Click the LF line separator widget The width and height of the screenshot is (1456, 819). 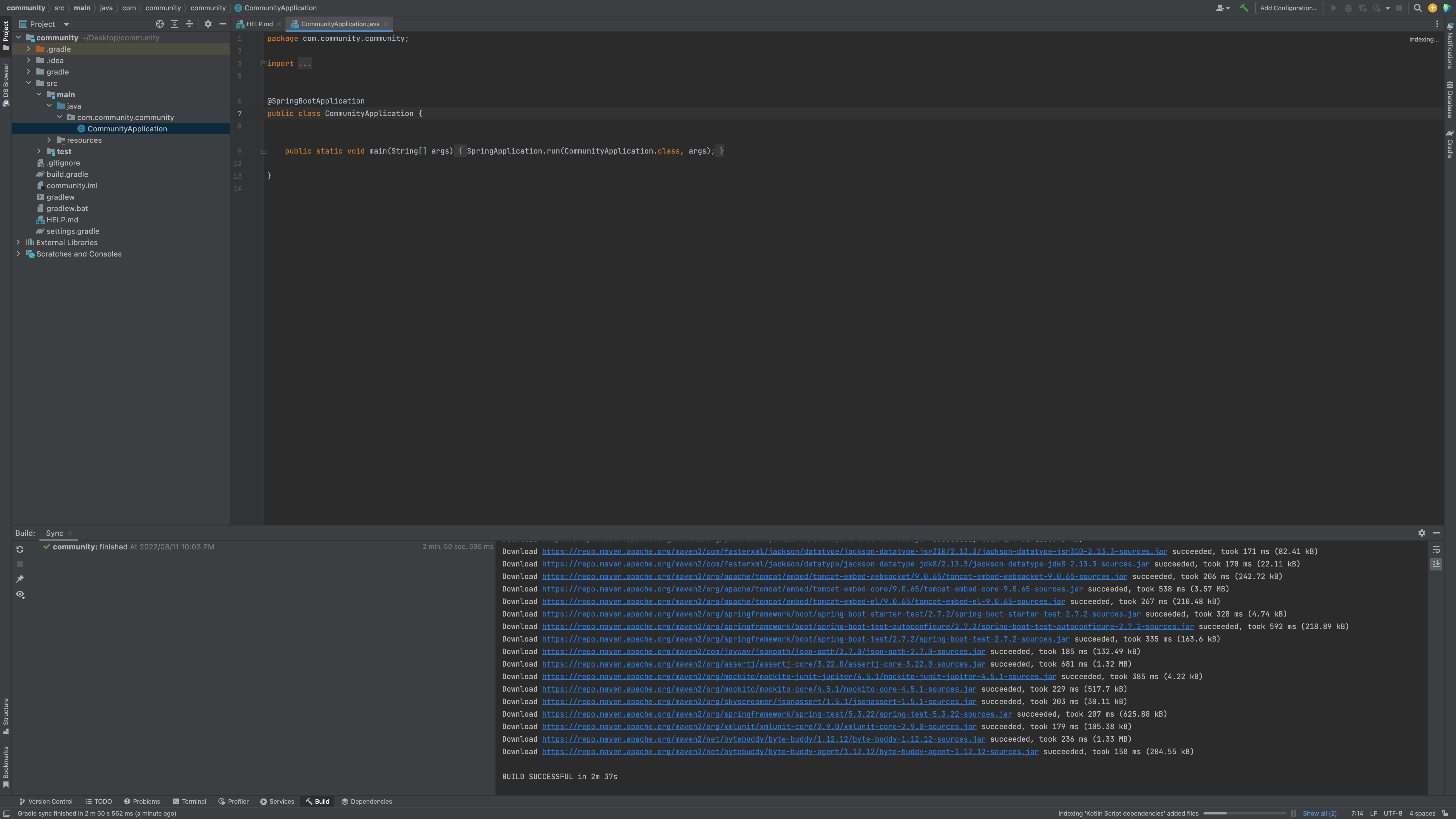1373,813
